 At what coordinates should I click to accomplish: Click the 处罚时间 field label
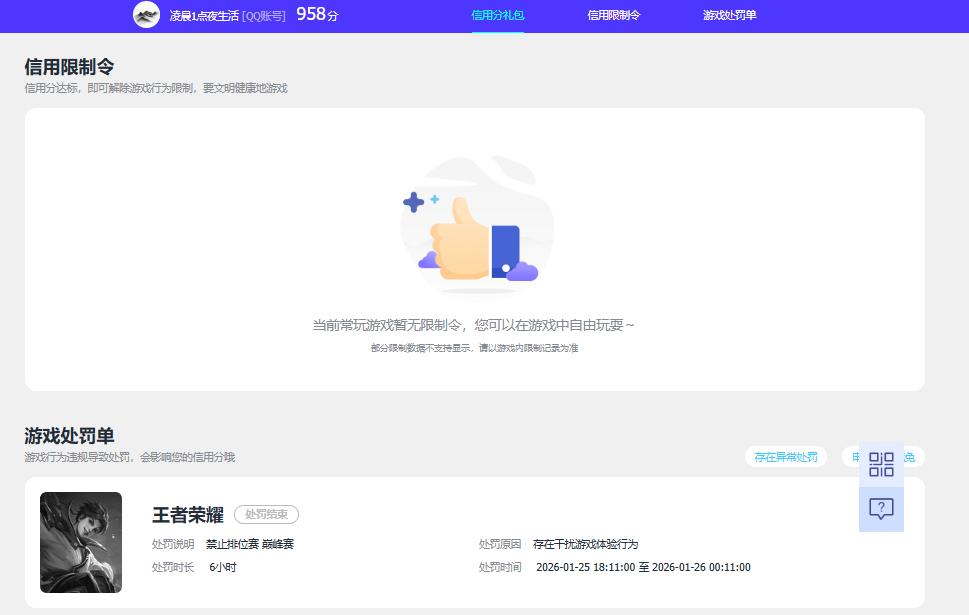pos(500,567)
